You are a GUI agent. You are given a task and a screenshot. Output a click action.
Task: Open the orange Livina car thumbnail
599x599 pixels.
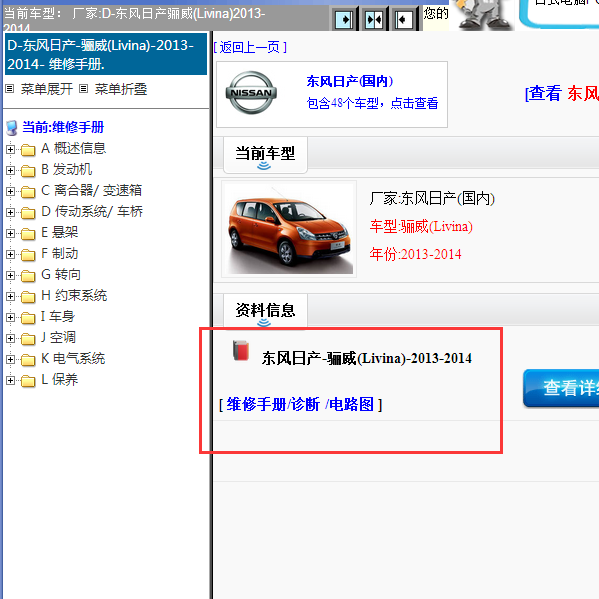click(289, 229)
